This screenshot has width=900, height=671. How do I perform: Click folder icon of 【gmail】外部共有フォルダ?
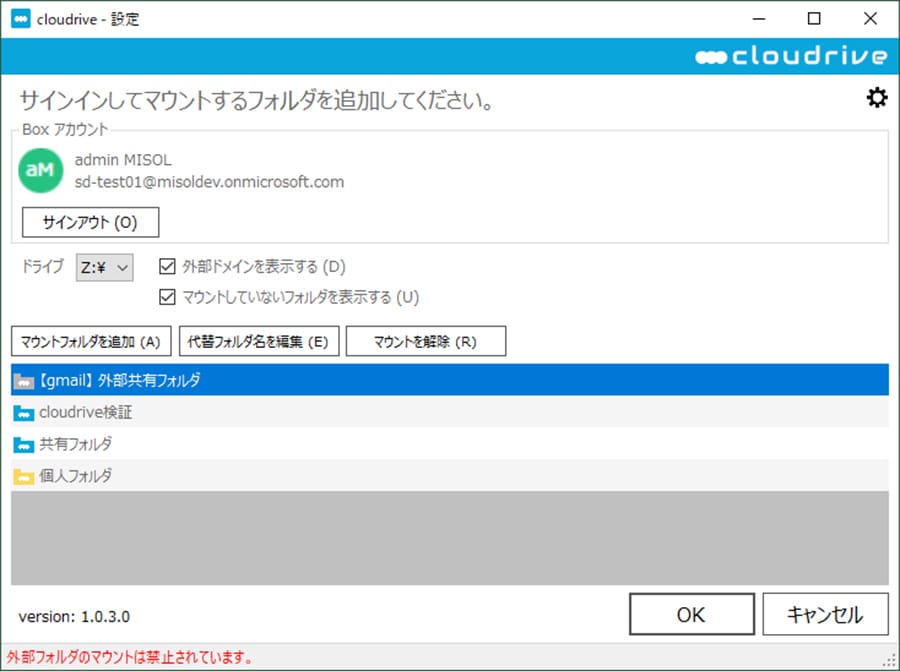tap(24, 380)
